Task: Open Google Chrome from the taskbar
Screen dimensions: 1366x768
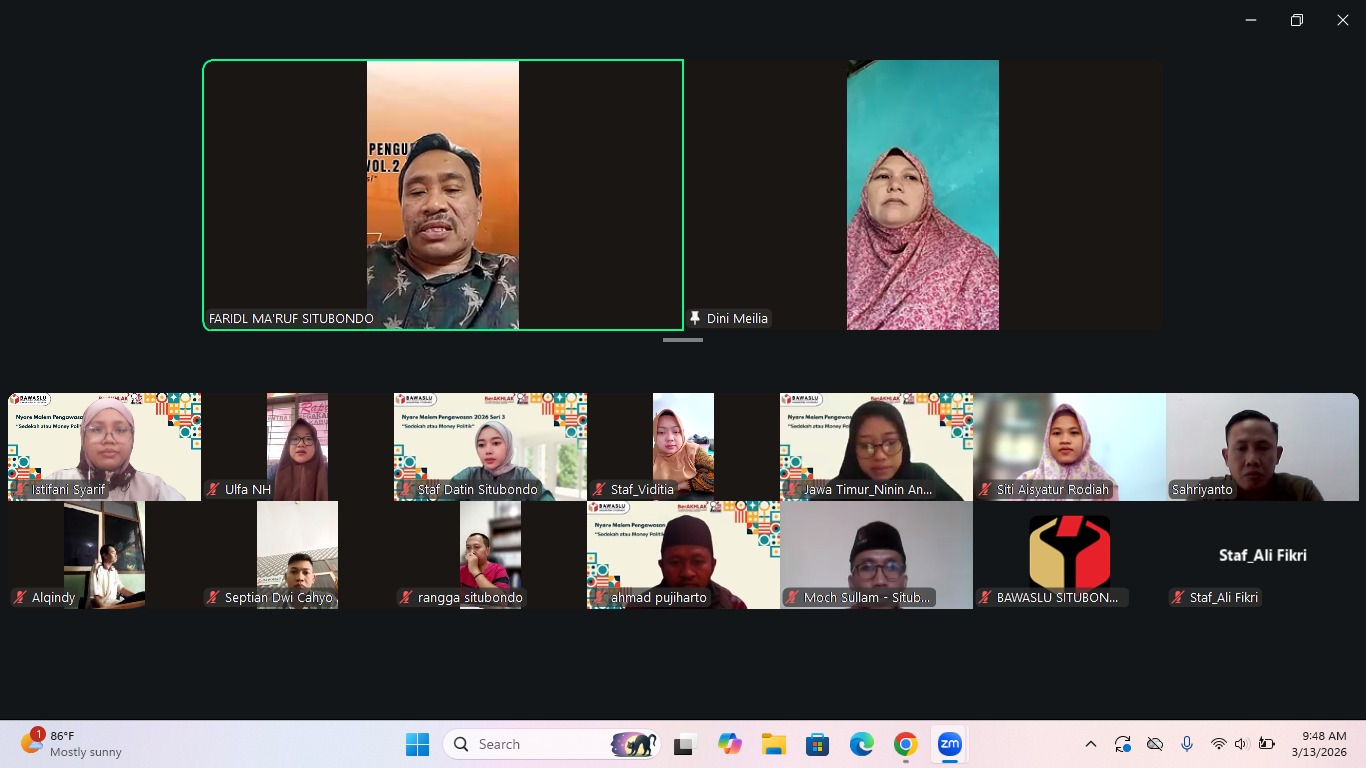Action: tap(905, 744)
